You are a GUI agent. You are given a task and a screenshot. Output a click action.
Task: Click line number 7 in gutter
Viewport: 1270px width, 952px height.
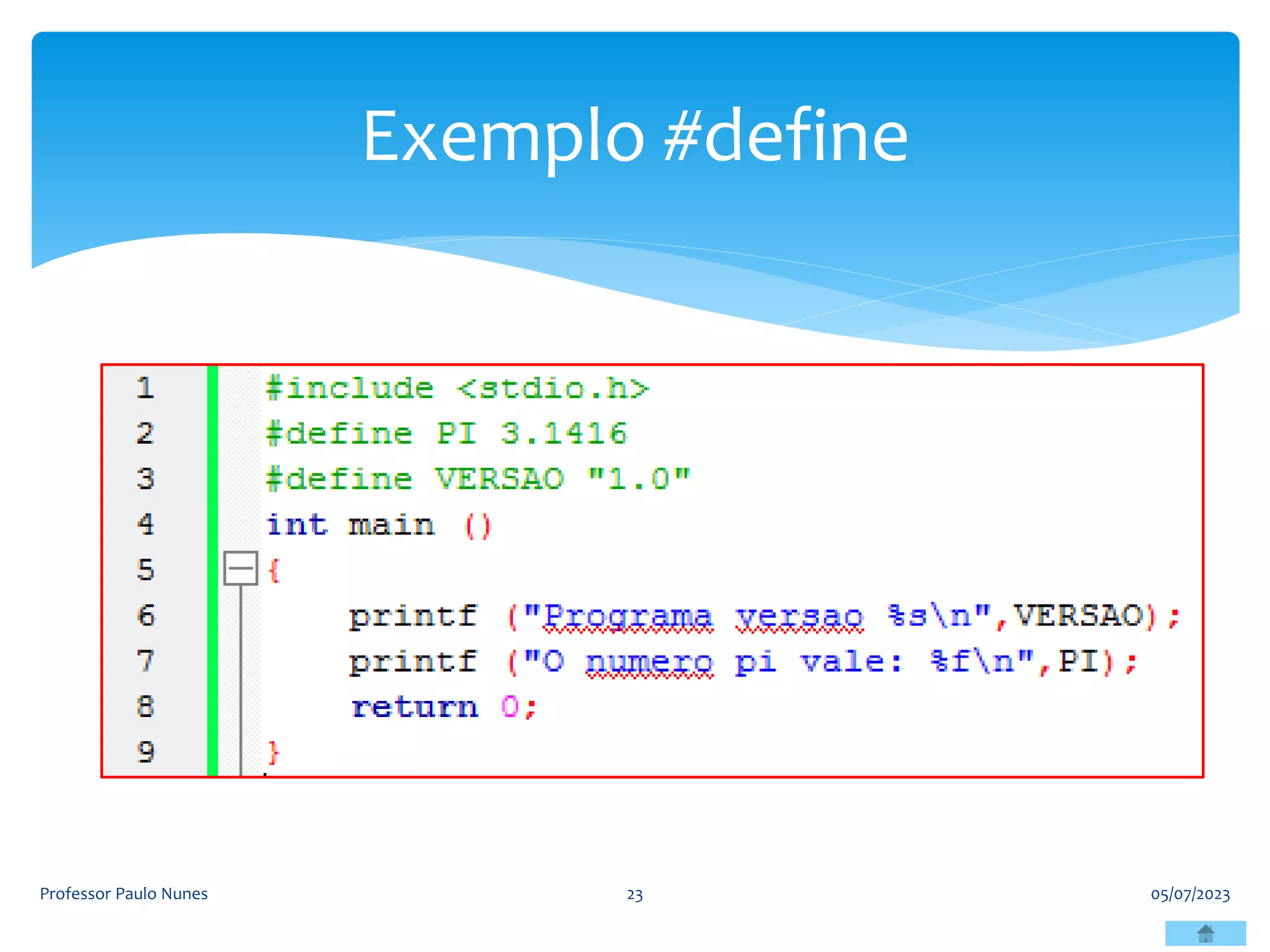pos(145,661)
